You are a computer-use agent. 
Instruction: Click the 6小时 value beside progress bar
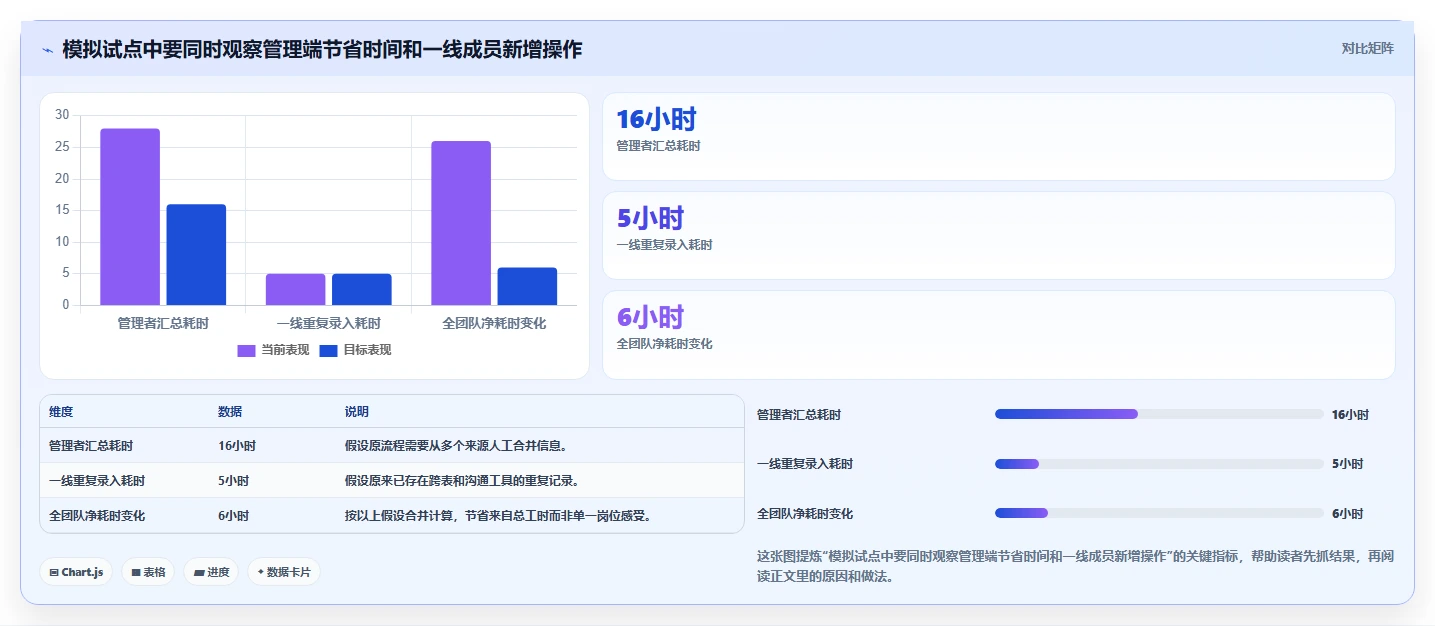point(1347,514)
